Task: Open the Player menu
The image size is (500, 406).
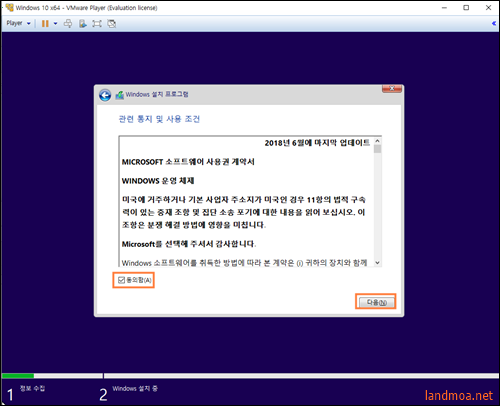Action: tap(18, 23)
